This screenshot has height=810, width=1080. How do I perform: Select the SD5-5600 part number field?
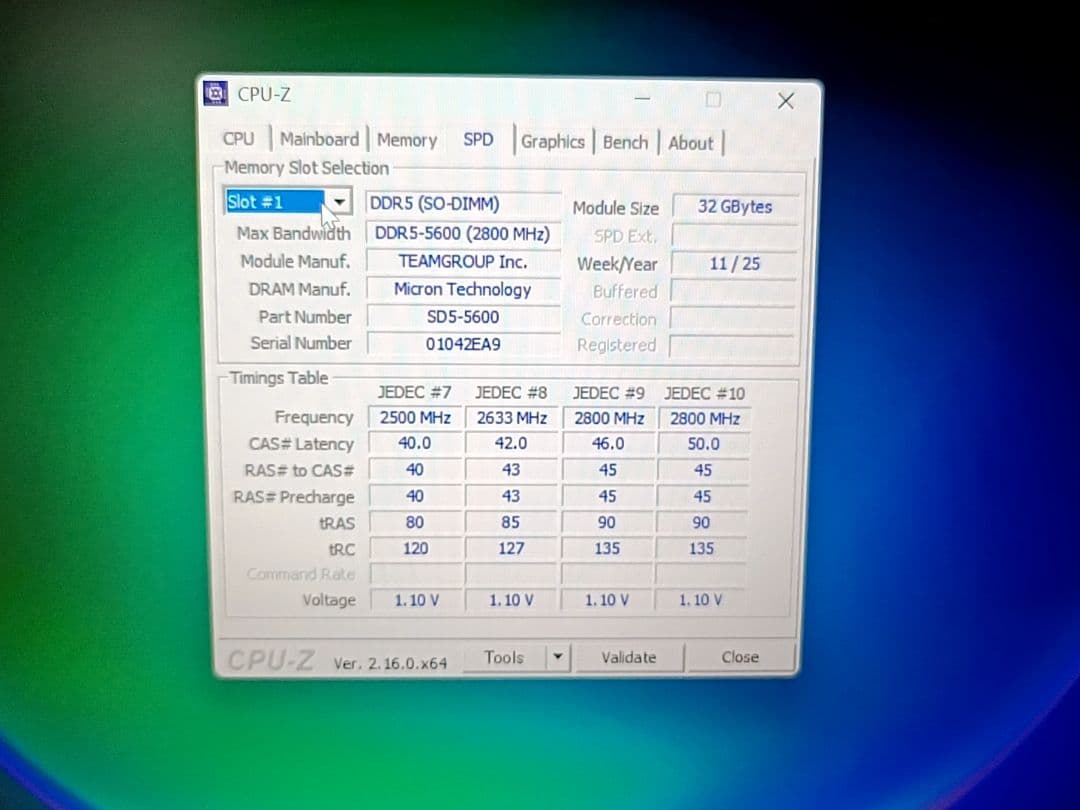[462, 317]
